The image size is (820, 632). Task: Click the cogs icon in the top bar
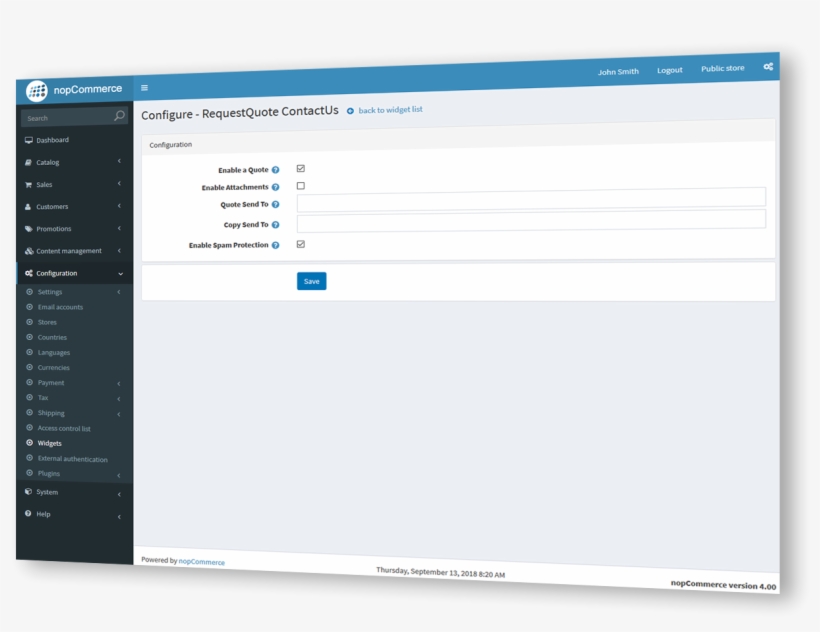point(768,65)
